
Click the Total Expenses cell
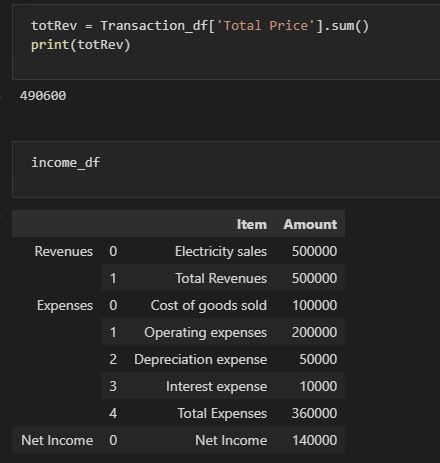click(x=222, y=413)
